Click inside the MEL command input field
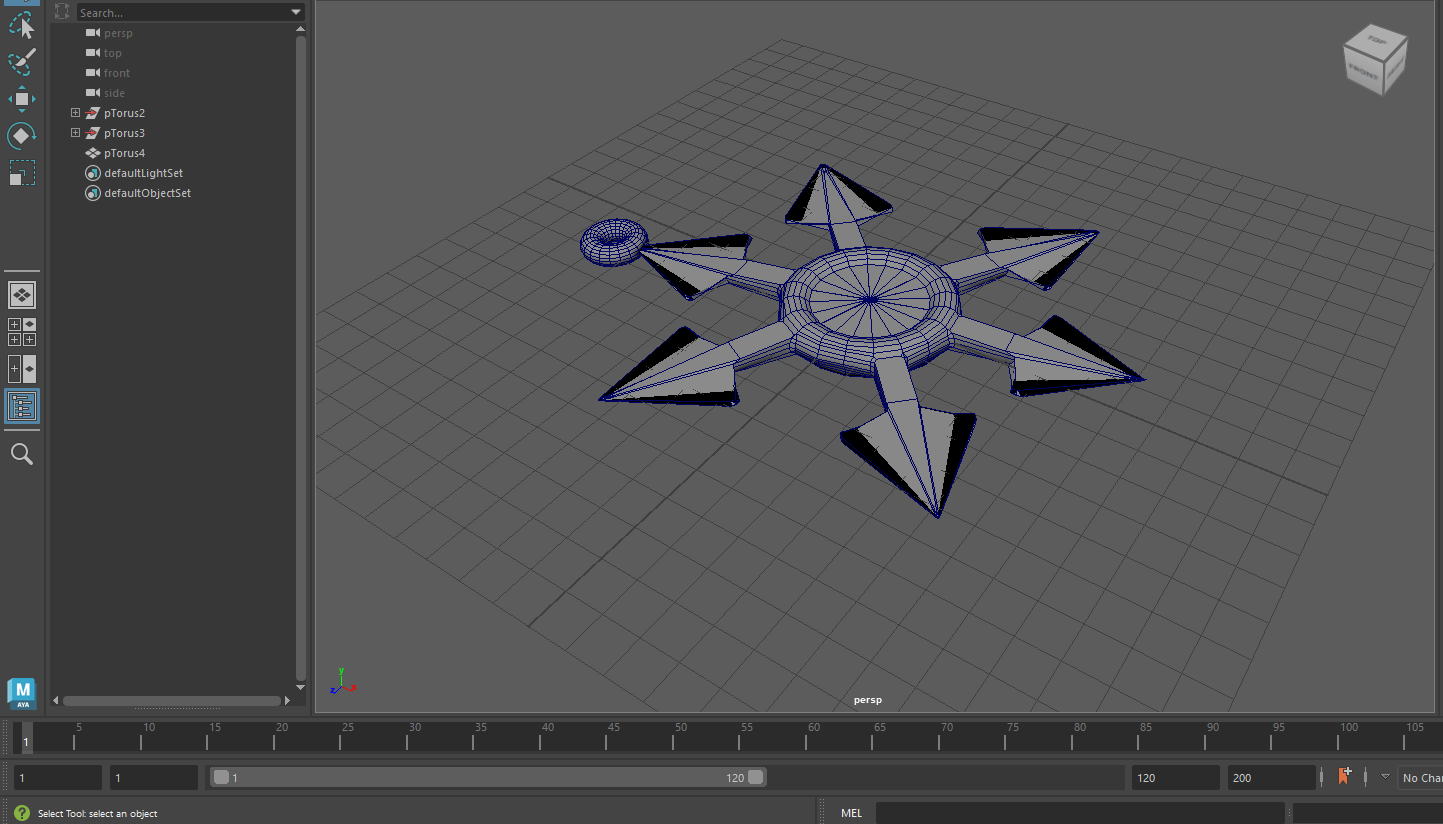The height and width of the screenshot is (824, 1443). 1080,812
